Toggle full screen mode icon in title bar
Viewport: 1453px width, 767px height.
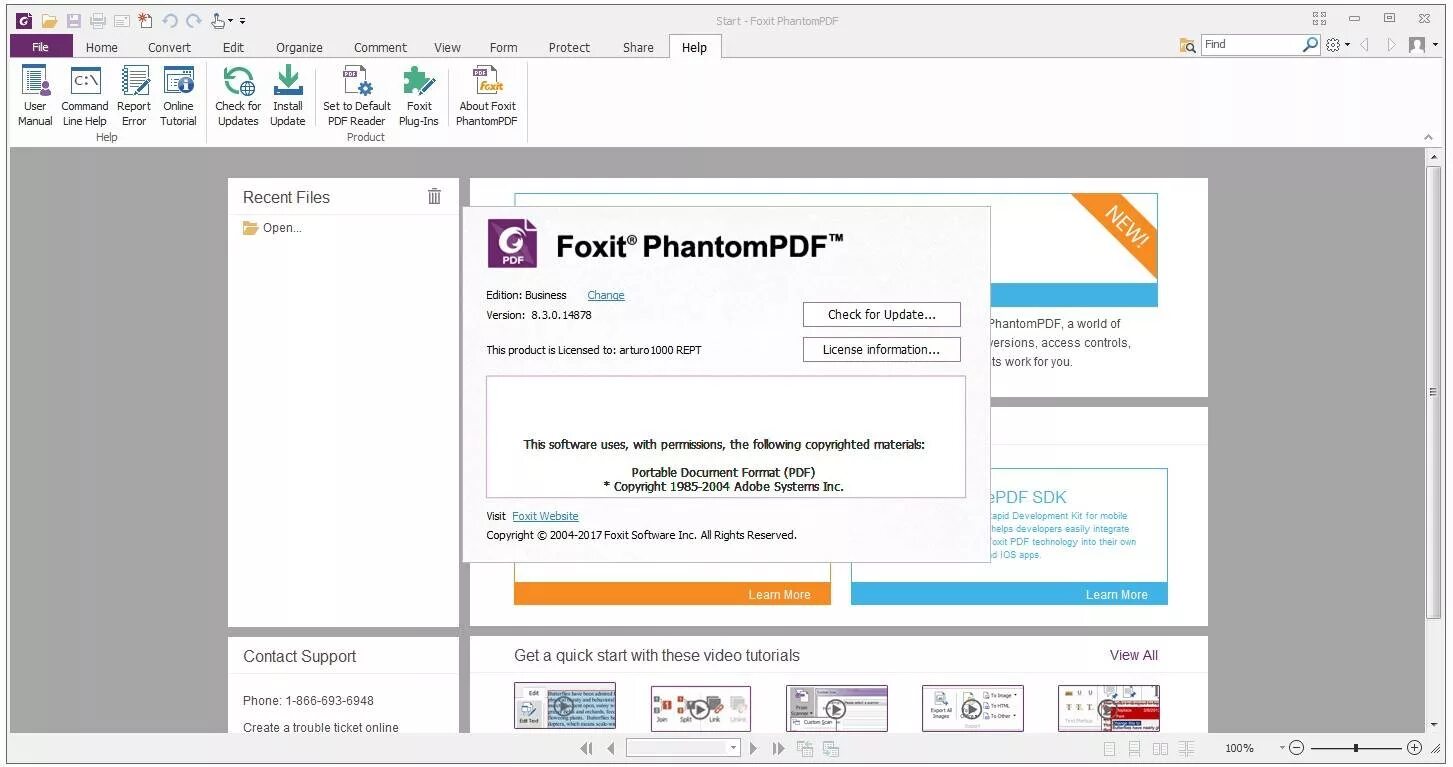1320,18
